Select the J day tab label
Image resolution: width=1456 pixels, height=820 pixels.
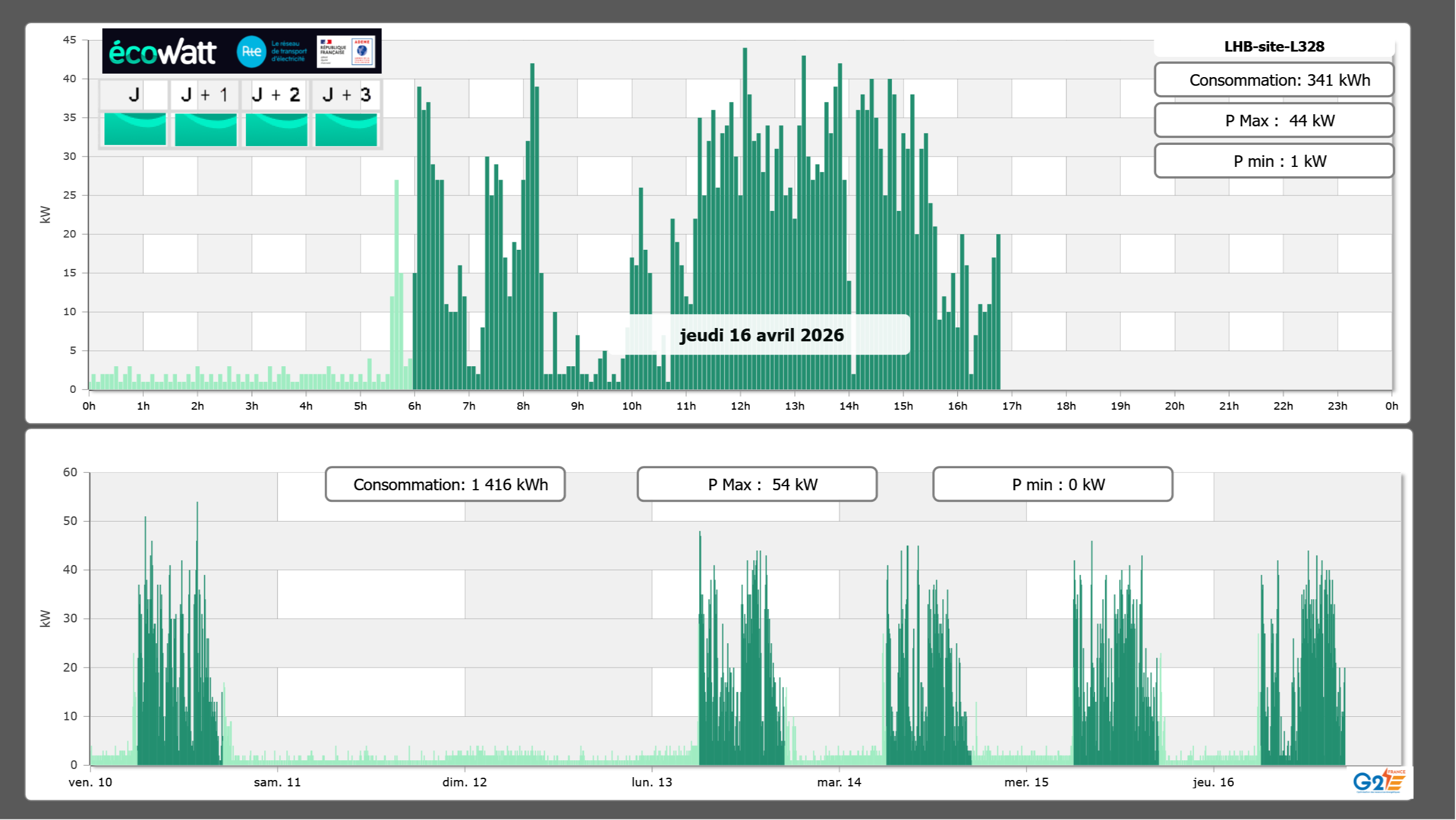click(134, 94)
